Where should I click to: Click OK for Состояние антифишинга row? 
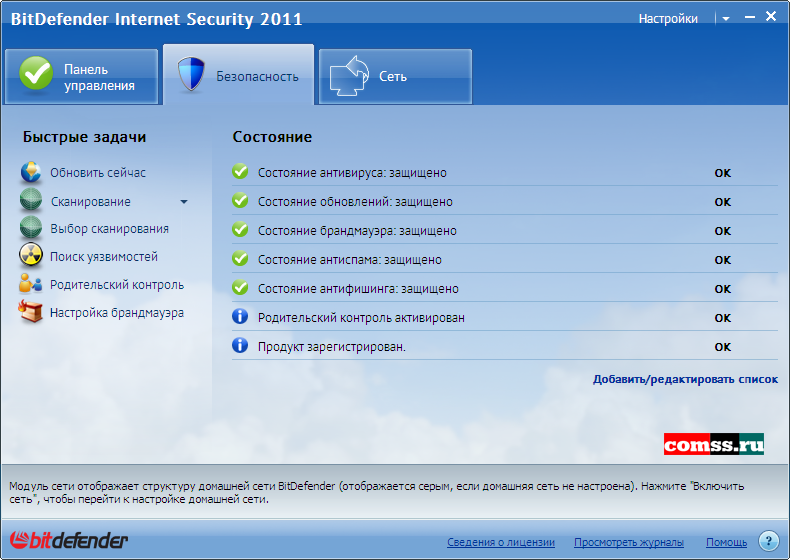click(722, 289)
